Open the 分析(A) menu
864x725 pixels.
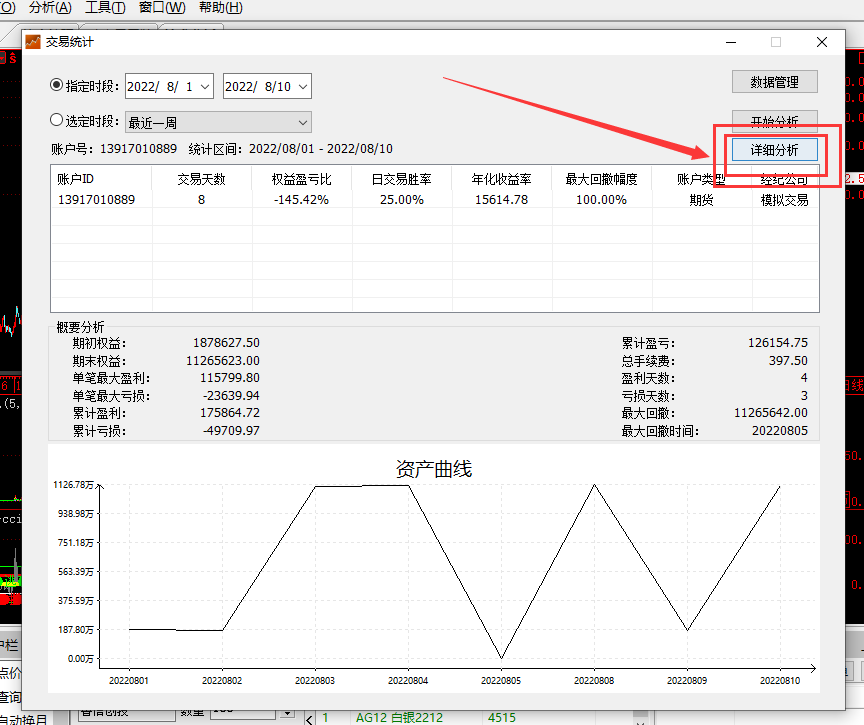click(x=50, y=8)
